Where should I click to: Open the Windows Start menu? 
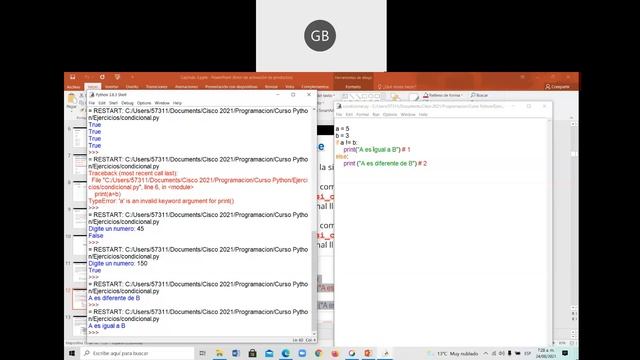[x=72, y=353]
